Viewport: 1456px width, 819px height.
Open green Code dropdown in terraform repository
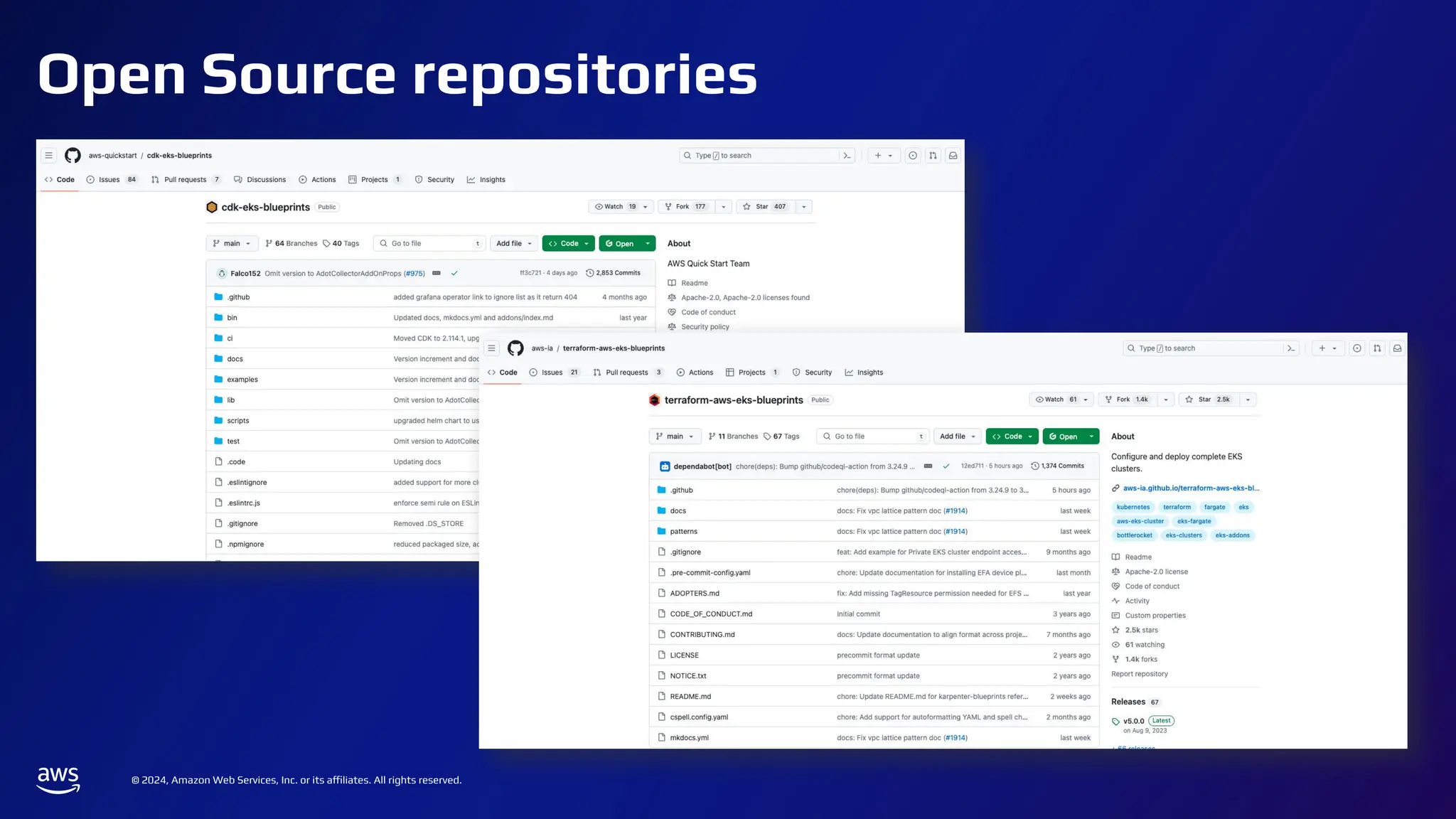point(1012,437)
